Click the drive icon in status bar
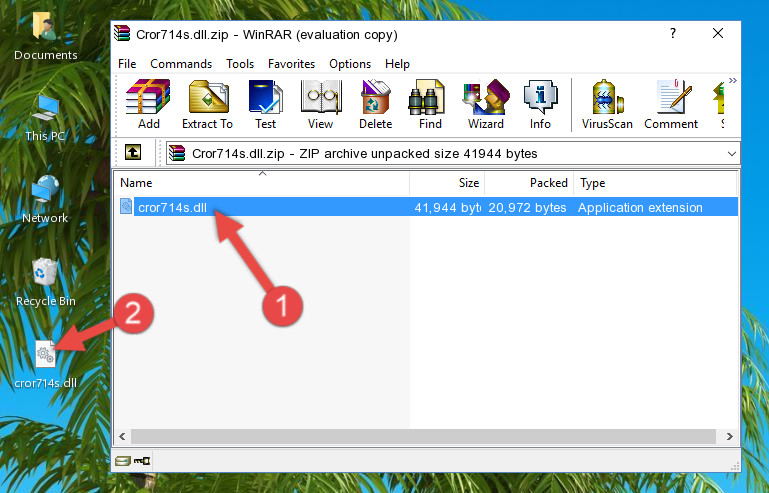Screen dimensions: 769x493 click(x=123, y=461)
